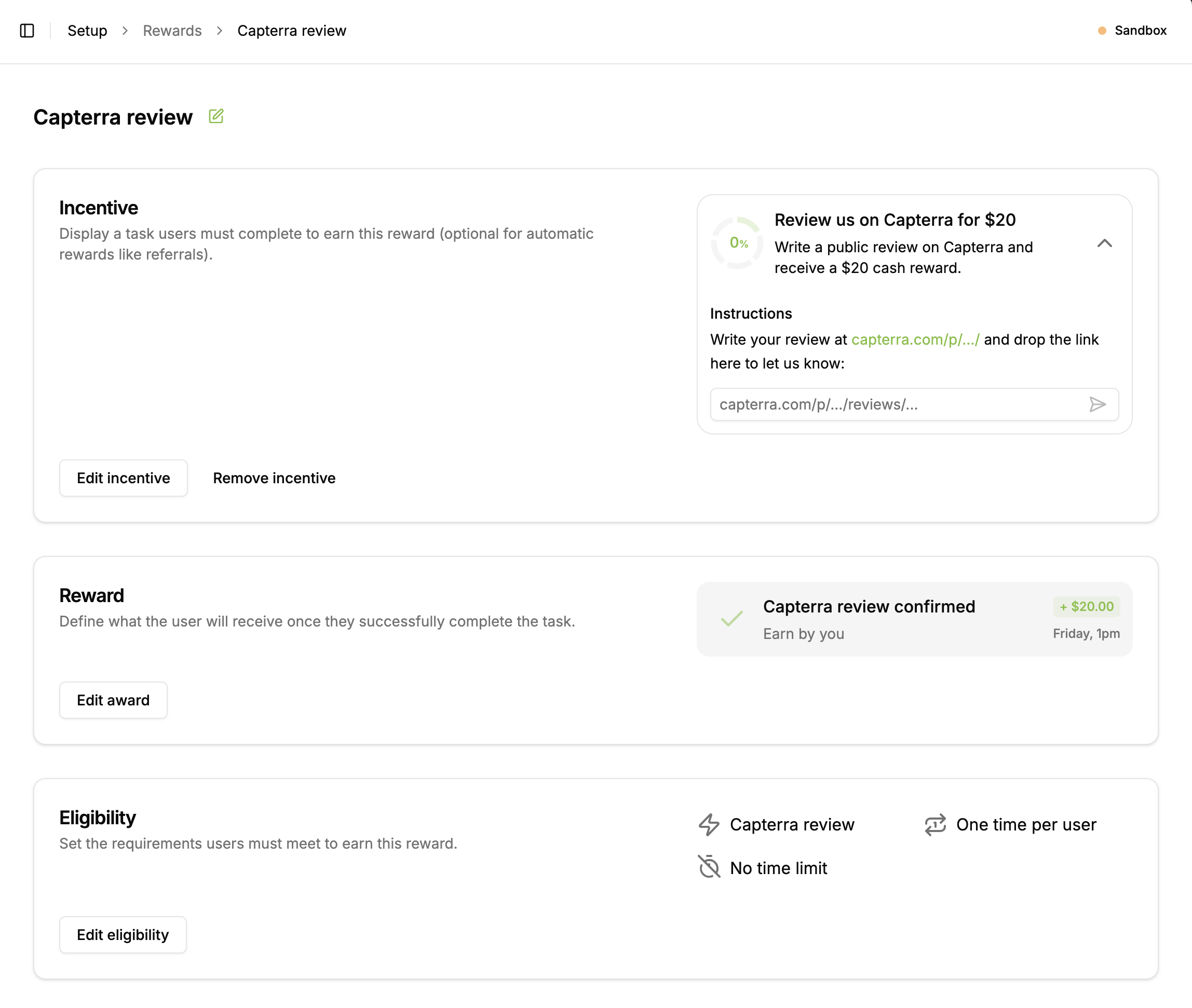This screenshot has width=1192, height=1008.
Task: Click the 'Eligibility' section heading
Action: click(x=98, y=818)
